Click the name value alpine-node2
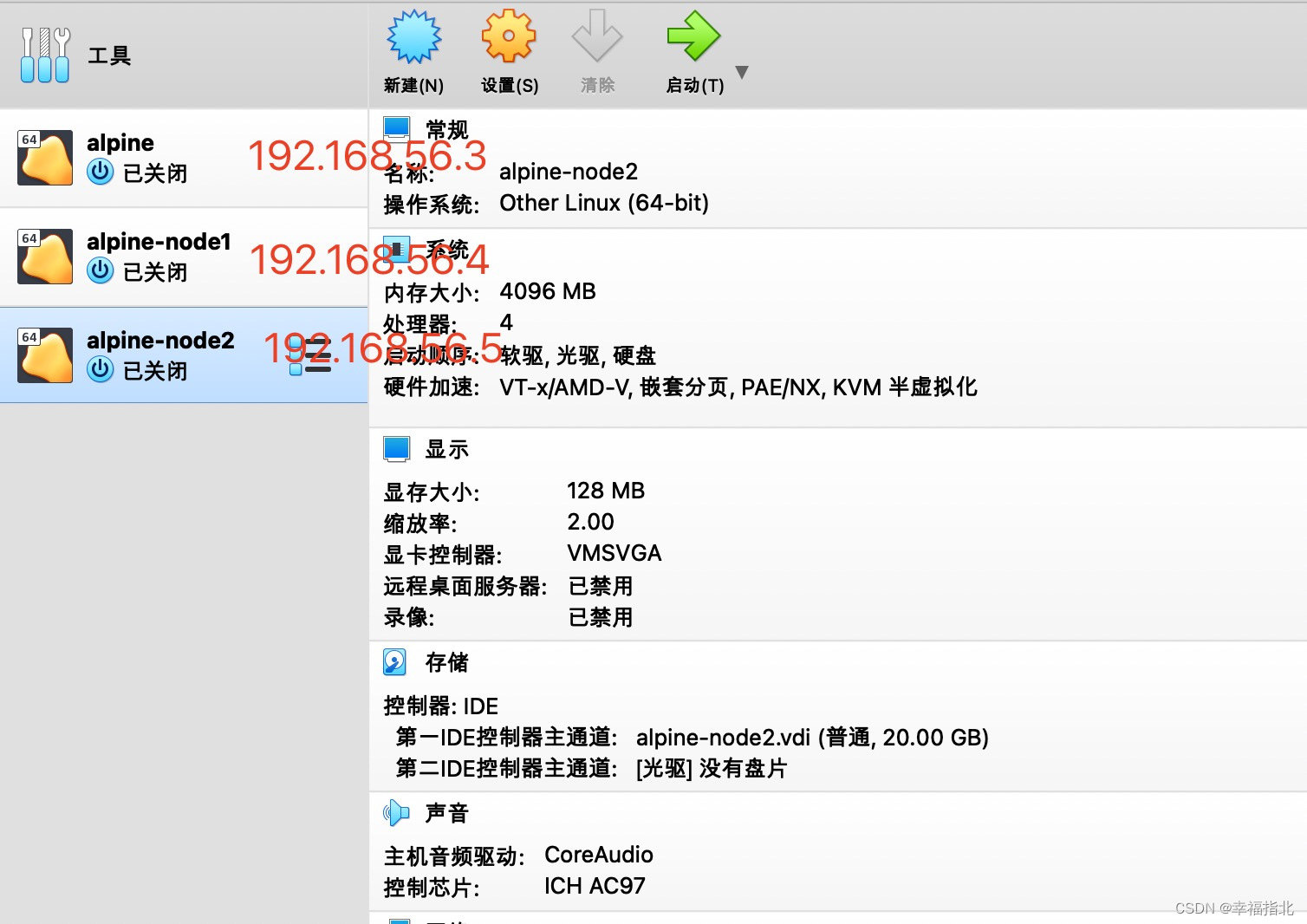 point(569,172)
